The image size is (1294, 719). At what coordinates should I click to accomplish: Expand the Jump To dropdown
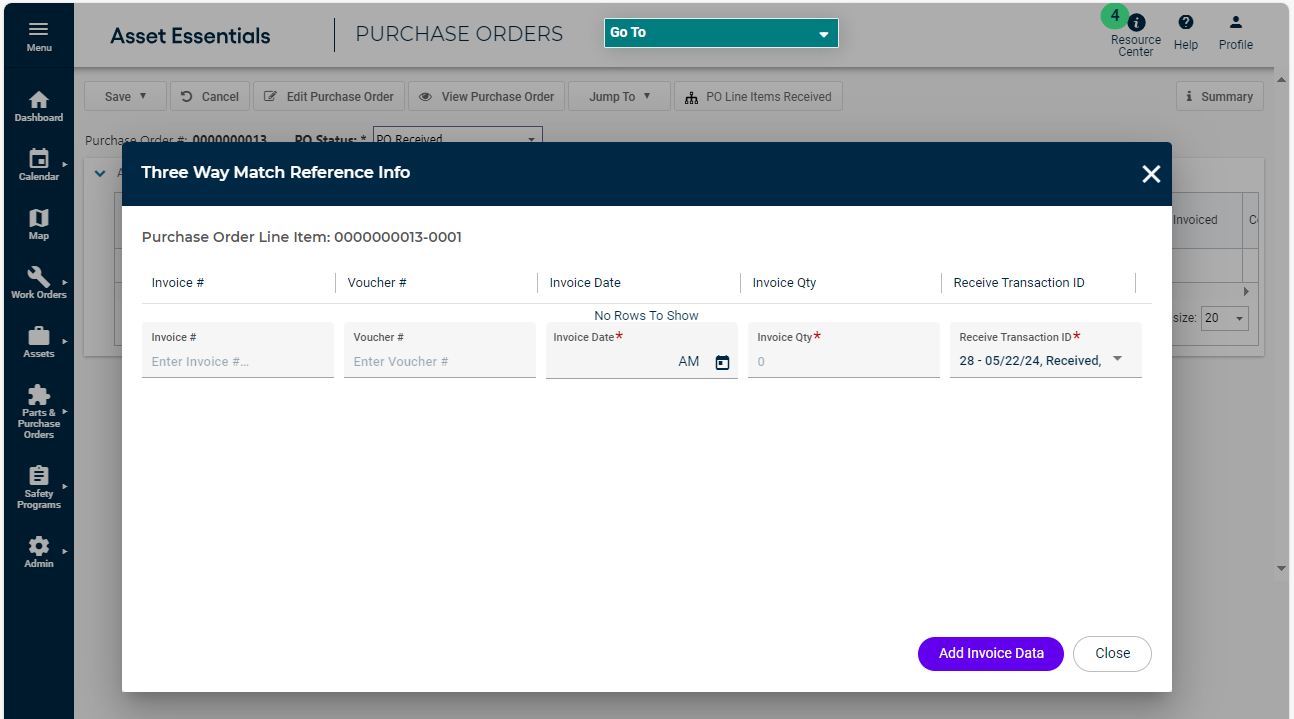click(647, 96)
